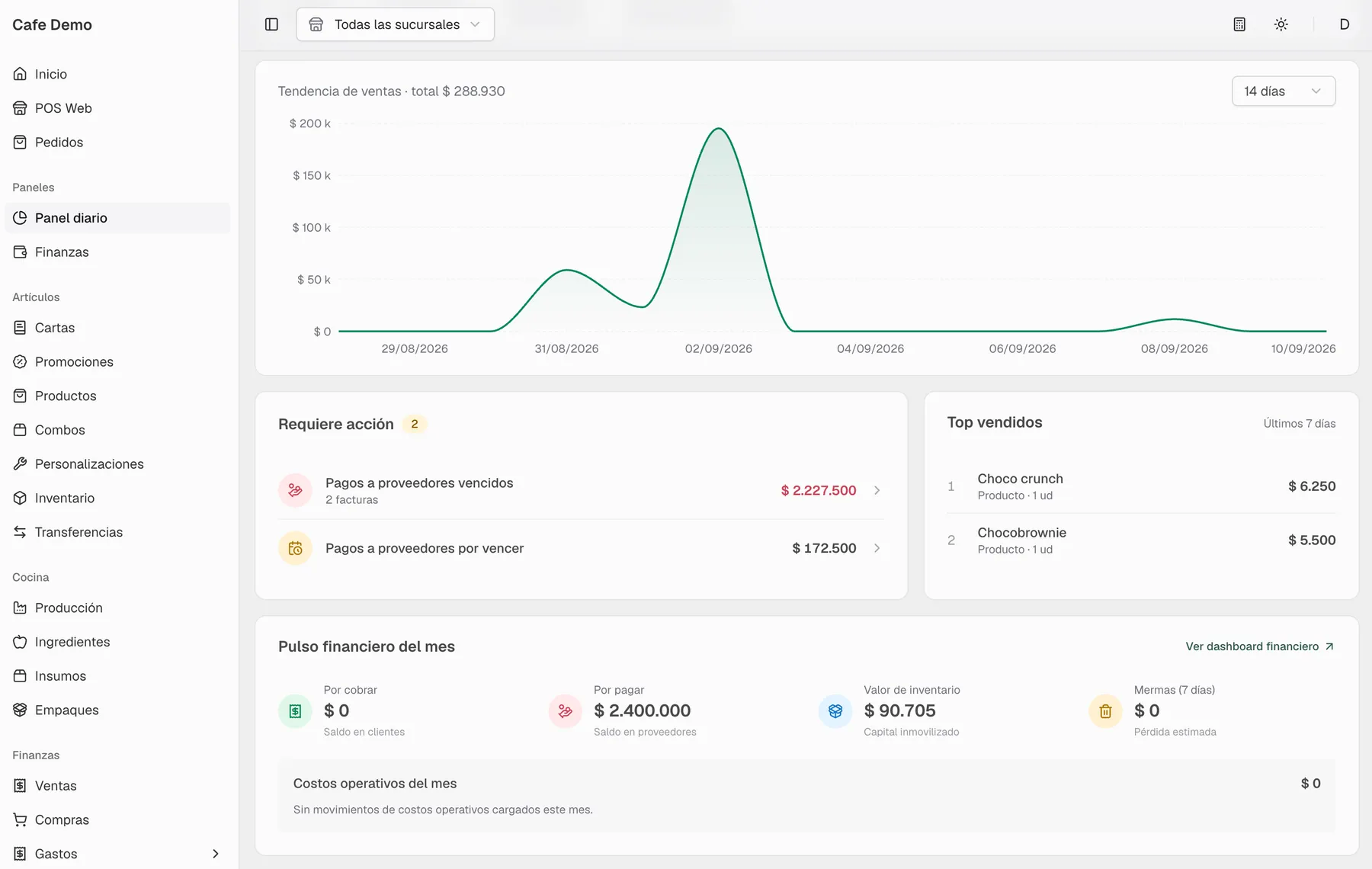Click the $ 172.500 amount
The height and width of the screenshot is (869, 1372).
[x=824, y=549]
